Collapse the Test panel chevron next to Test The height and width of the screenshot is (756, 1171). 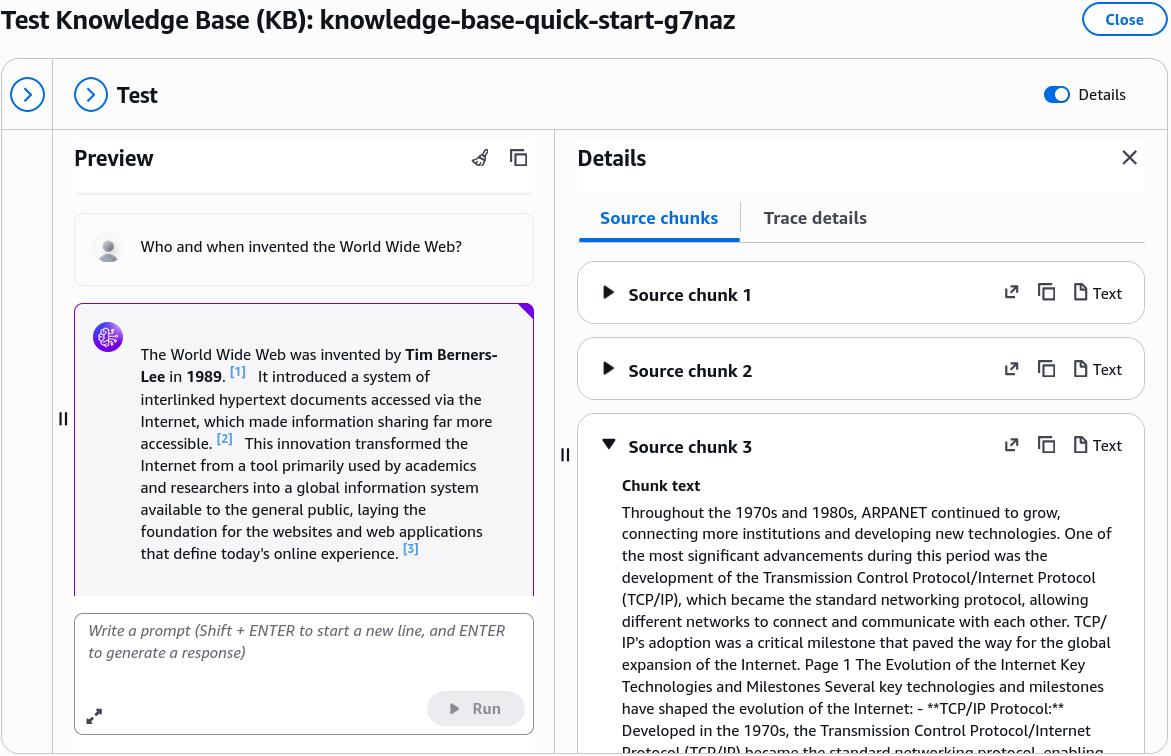pos(91,95)
